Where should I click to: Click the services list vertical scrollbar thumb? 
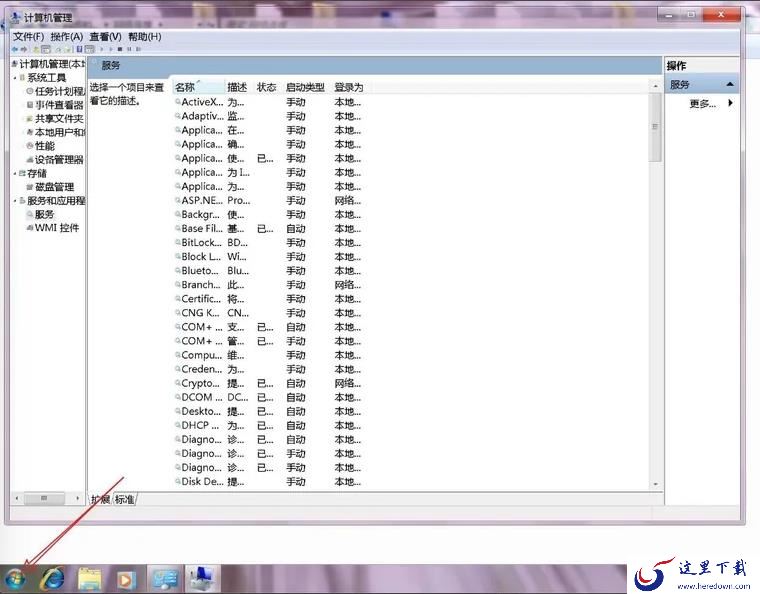click(x=655, y=127)
